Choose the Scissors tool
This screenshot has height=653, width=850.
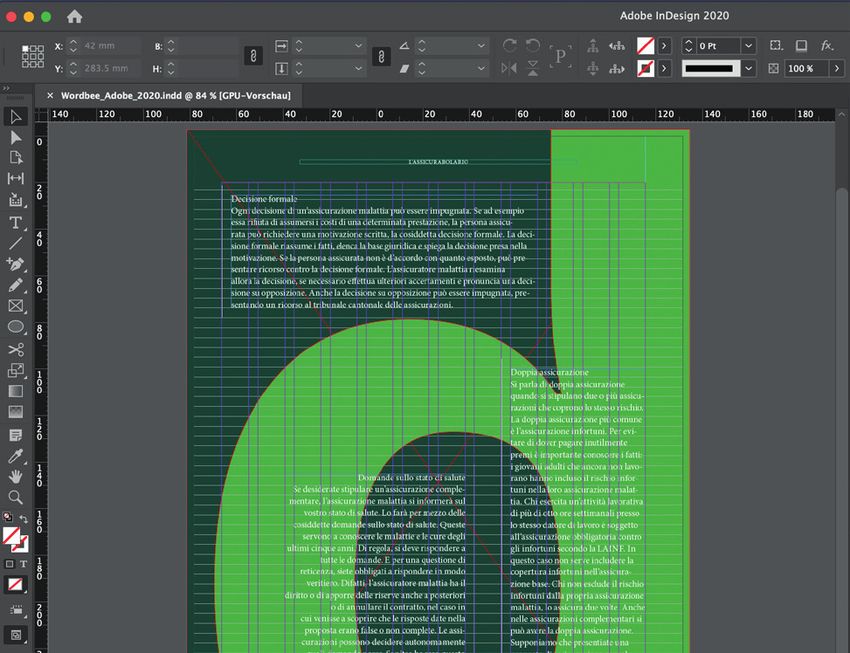(16, 350)
